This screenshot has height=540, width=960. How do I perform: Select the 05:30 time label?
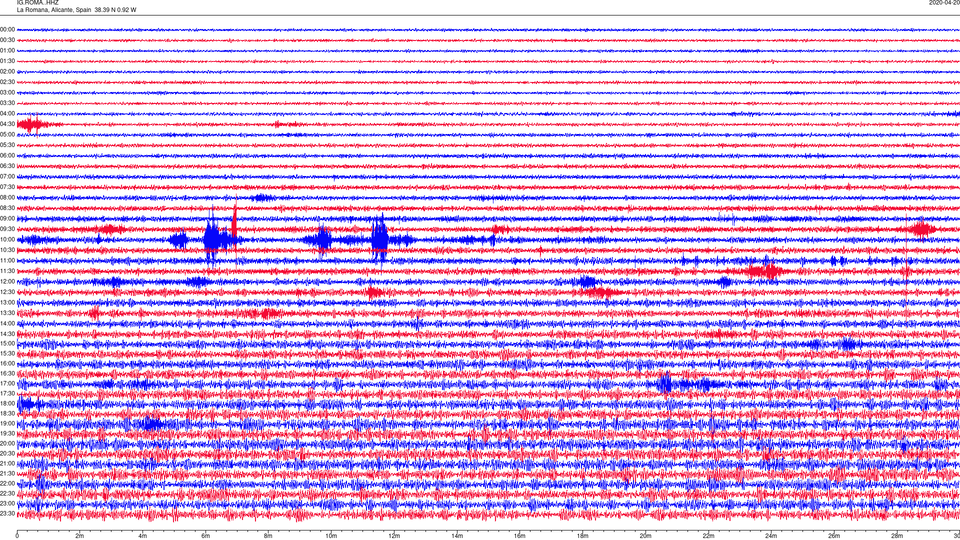(x=7, y=144)
